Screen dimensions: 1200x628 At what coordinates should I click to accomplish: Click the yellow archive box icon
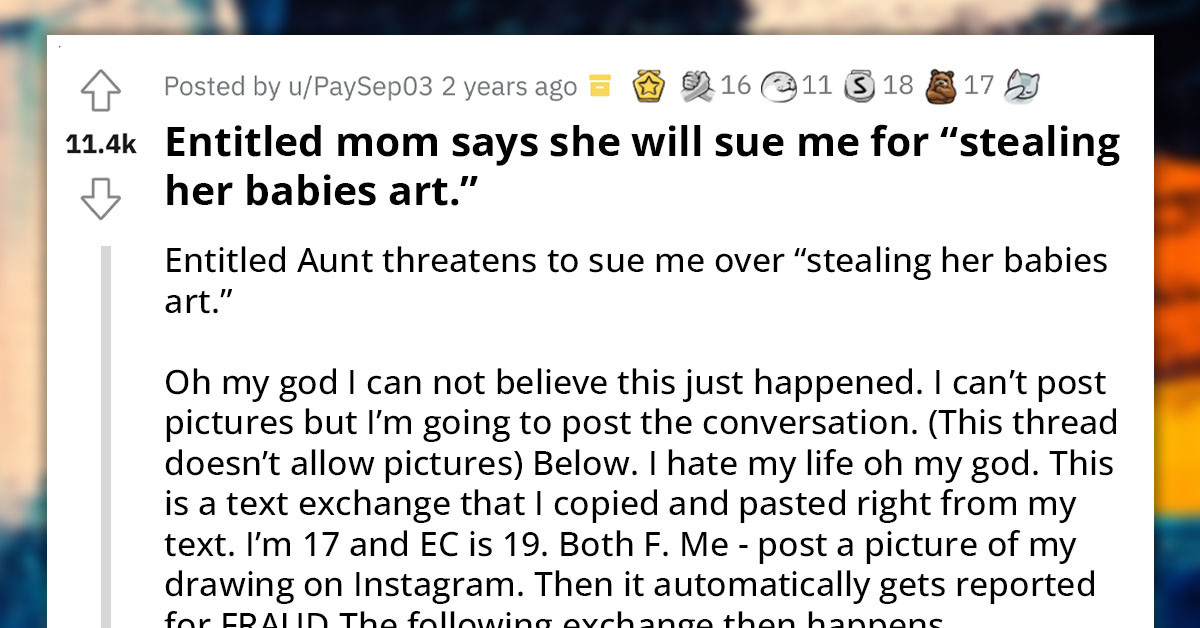600,85
